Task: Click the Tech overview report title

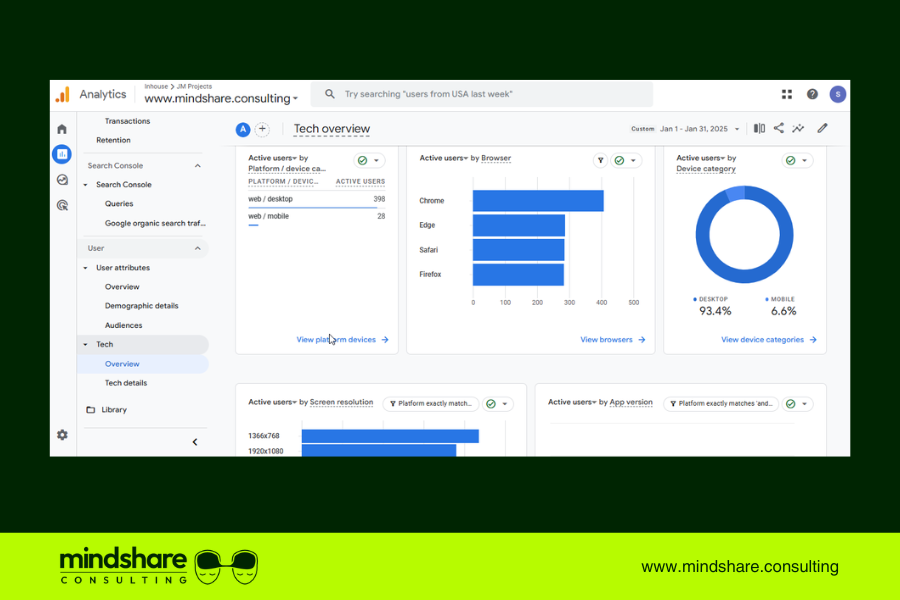Action: click(x=332, y=129)
